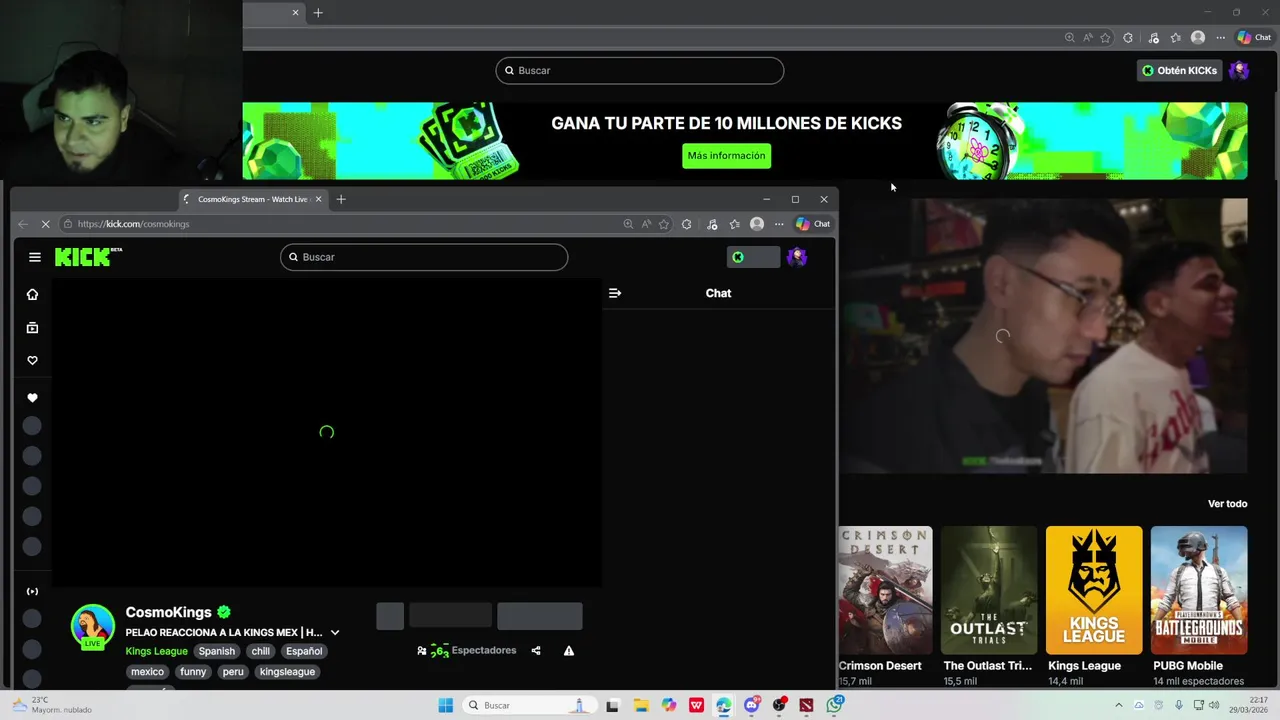Click the CosmoKings live avatar
The image size is (1280, 720).
click(92, 626)
